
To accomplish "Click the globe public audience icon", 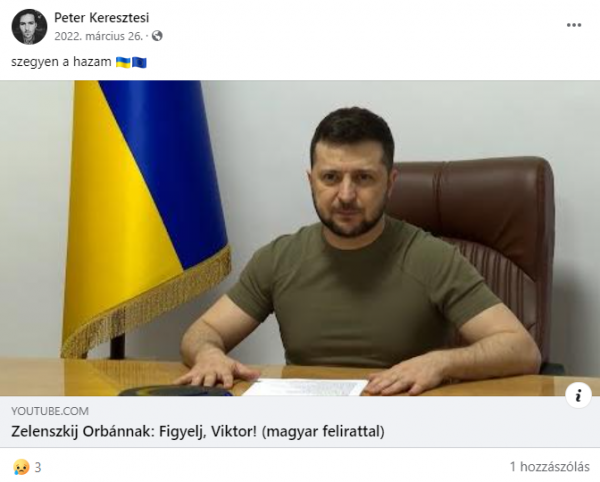I will (157, 36).
